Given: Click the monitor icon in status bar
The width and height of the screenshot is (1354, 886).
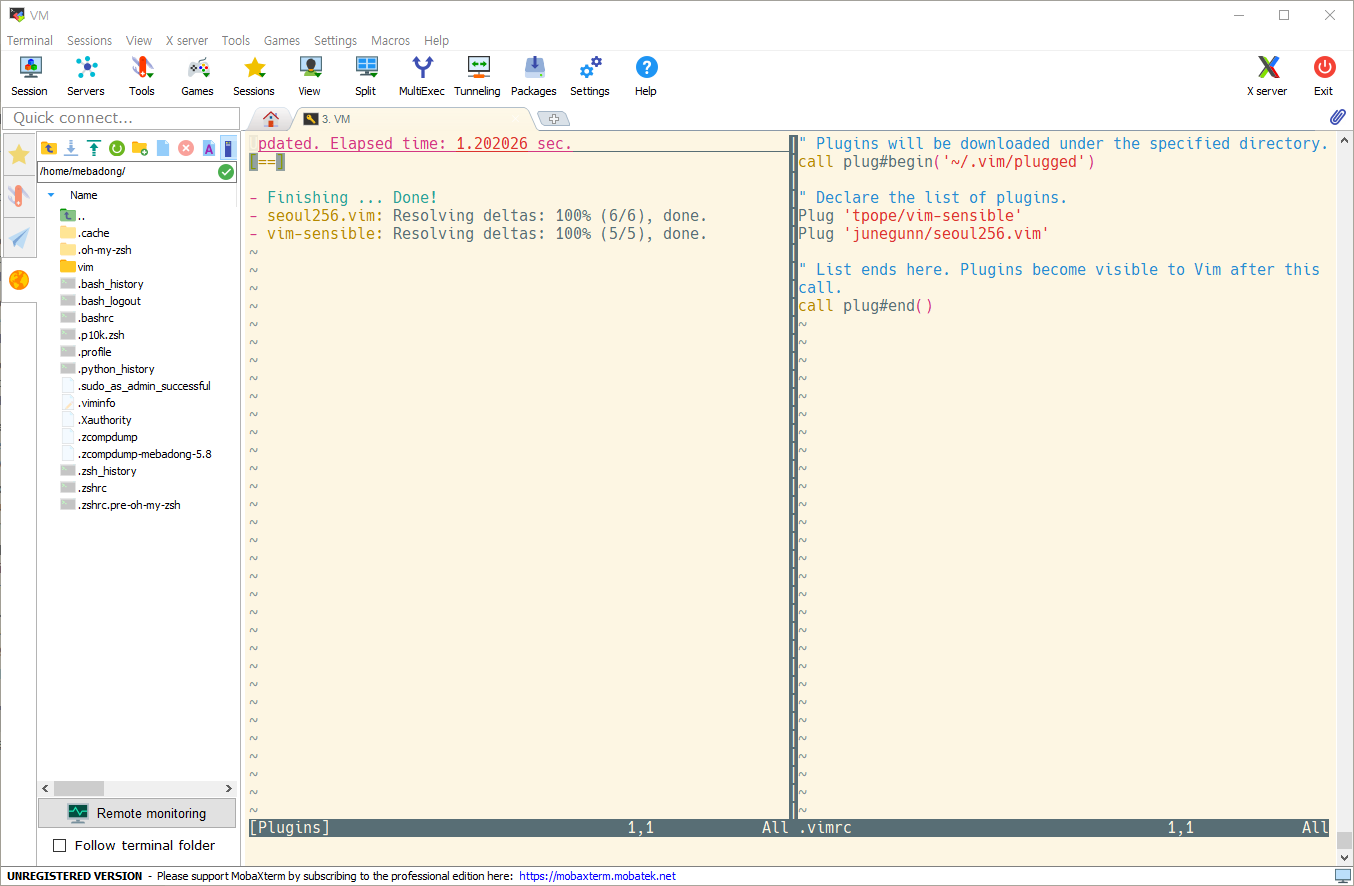Looking at the screenshot, I should click(1342, 876).
